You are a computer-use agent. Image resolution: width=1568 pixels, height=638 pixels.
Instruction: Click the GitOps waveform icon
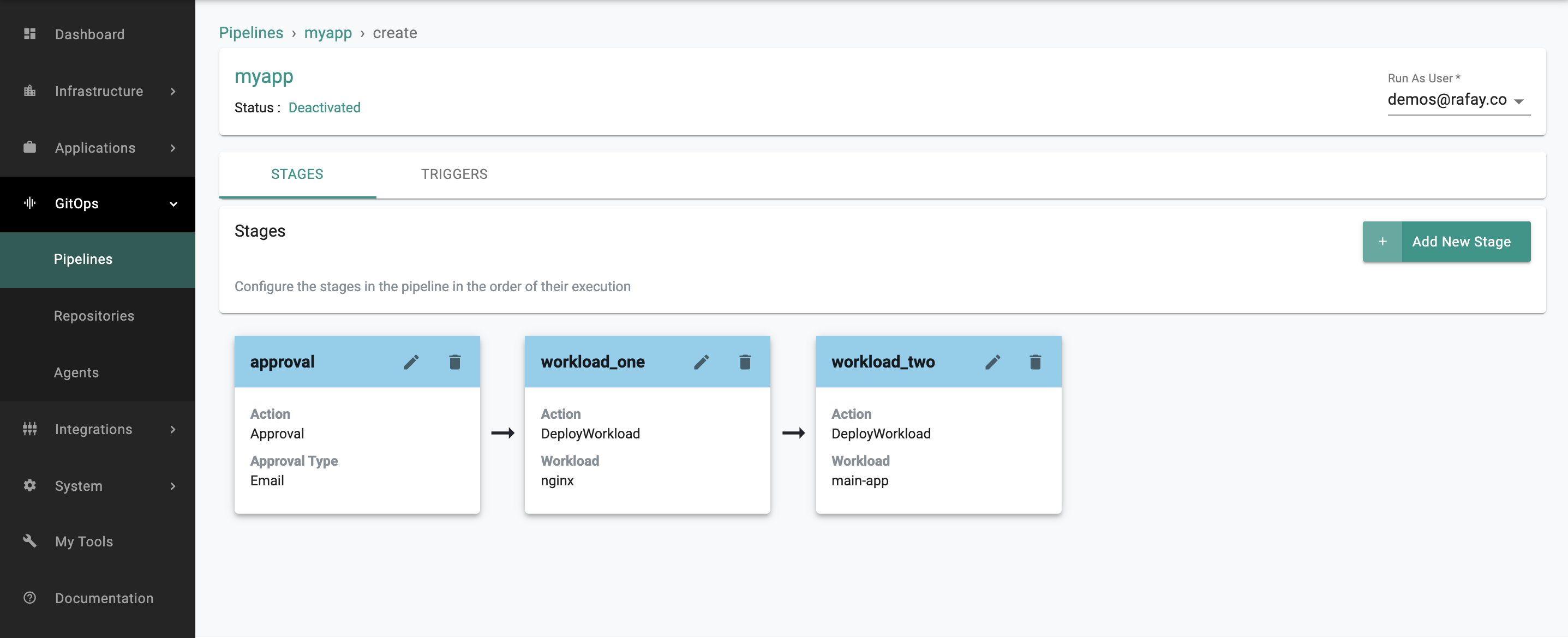click(x=29, y=203)
